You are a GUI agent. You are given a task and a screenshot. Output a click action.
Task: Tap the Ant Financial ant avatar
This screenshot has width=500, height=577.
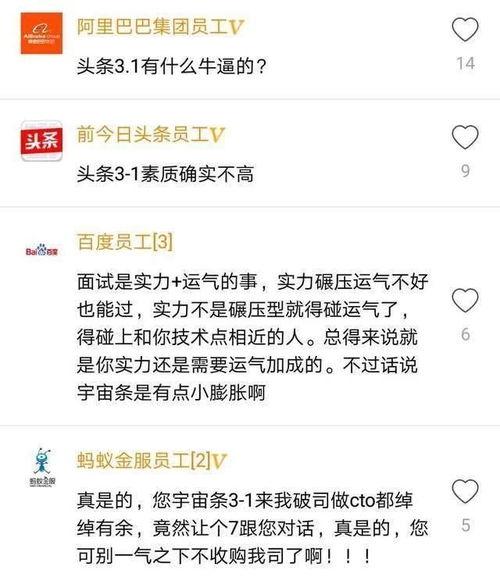[42, 467]
